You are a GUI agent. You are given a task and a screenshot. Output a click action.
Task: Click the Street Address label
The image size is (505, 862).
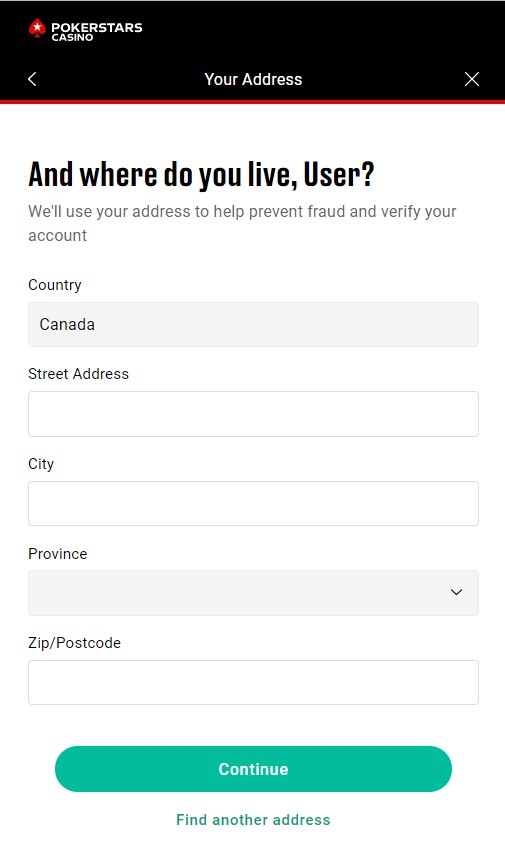point(79,374)
